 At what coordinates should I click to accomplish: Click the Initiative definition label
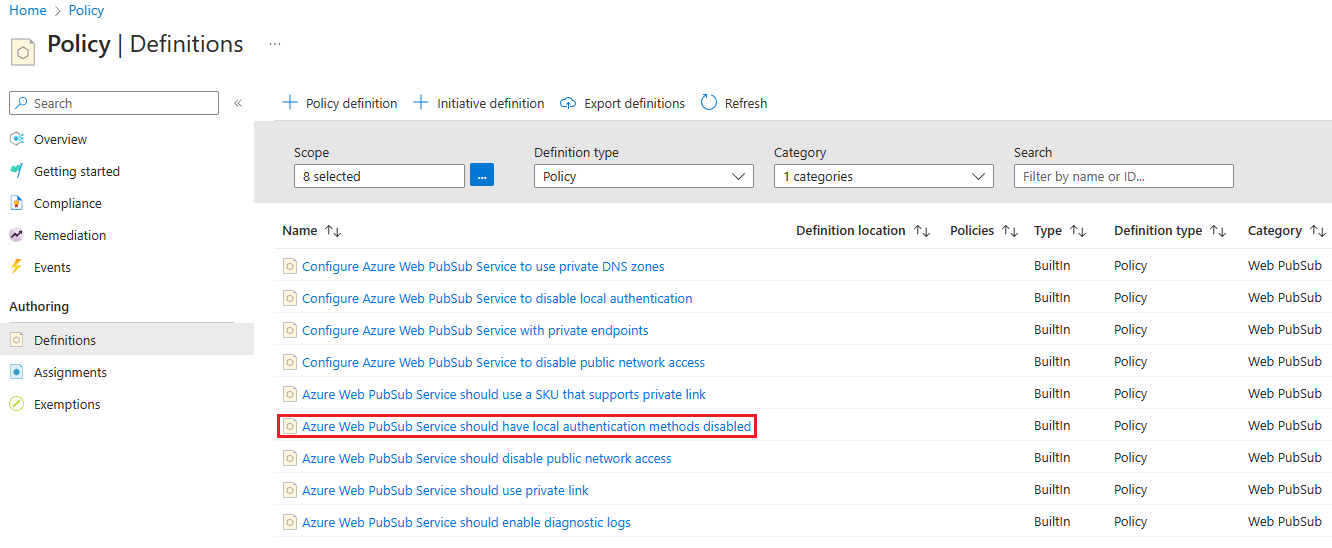(490, 103)
